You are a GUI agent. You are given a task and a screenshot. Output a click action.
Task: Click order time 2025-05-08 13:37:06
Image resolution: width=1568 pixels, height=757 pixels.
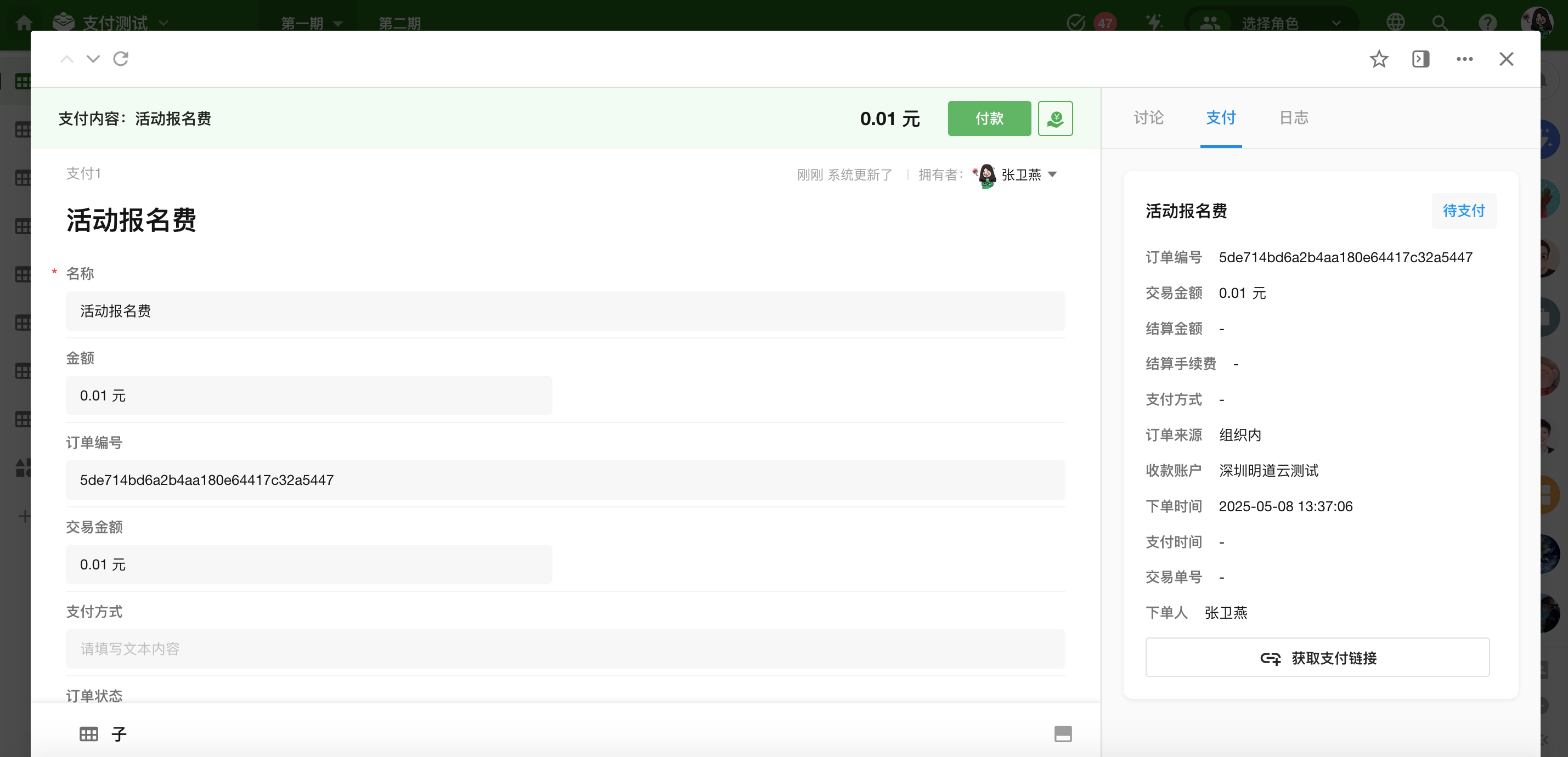click(1285, 506)
